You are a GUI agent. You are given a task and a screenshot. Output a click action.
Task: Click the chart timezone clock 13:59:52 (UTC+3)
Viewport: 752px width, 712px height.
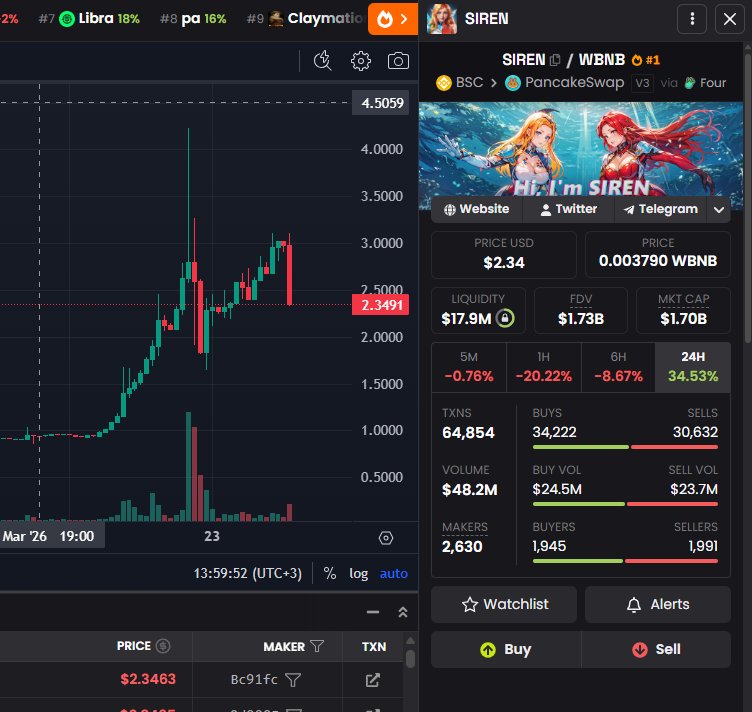tap(247, 573)
